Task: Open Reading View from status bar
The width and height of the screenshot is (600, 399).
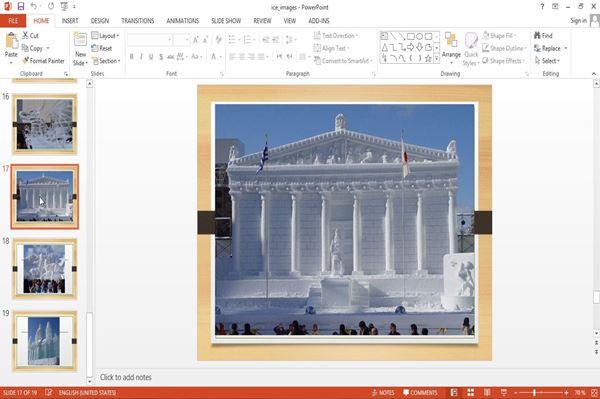Action: 487,392
